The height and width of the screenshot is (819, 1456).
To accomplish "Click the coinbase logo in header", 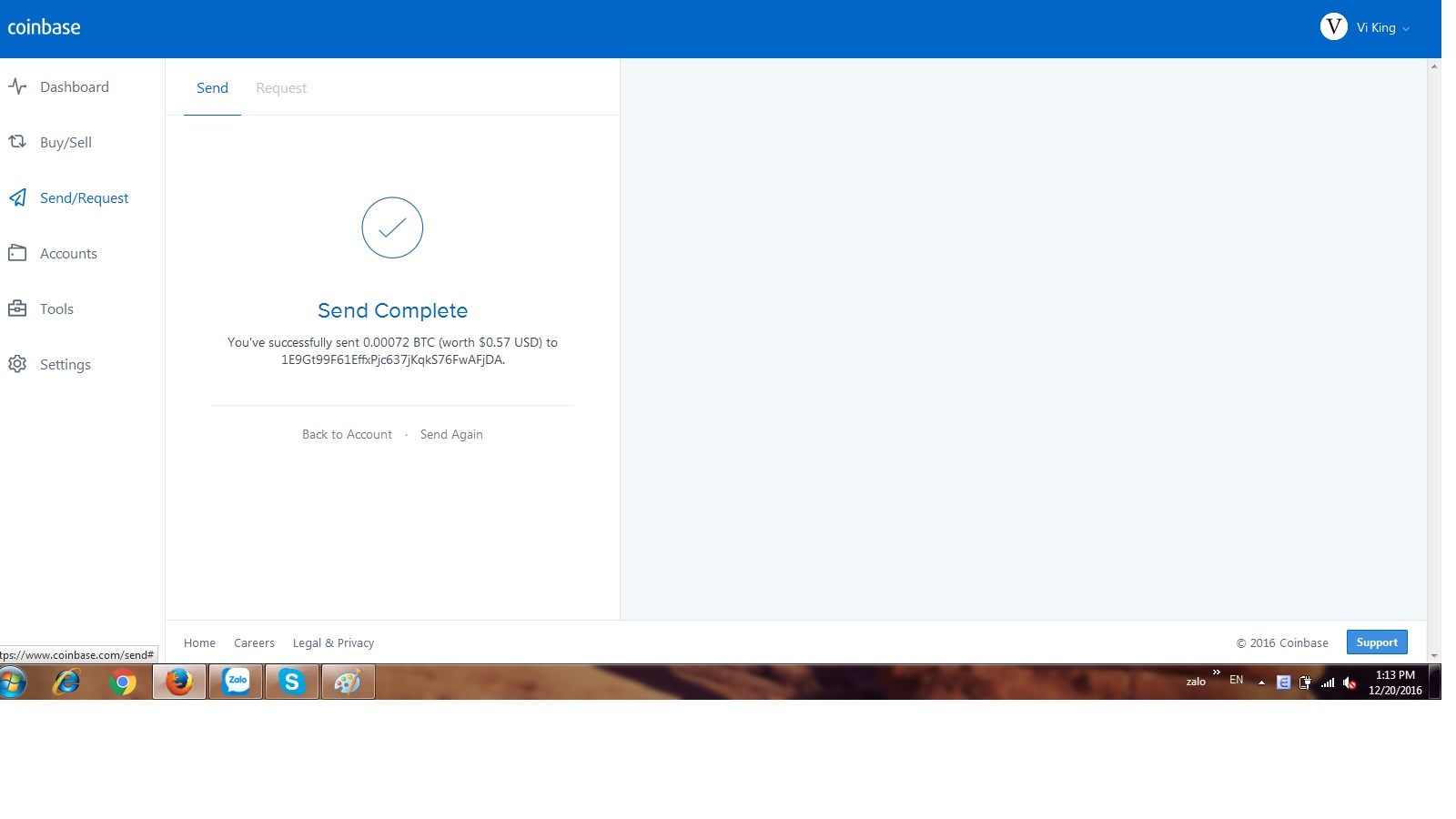I will click(44, 27).
